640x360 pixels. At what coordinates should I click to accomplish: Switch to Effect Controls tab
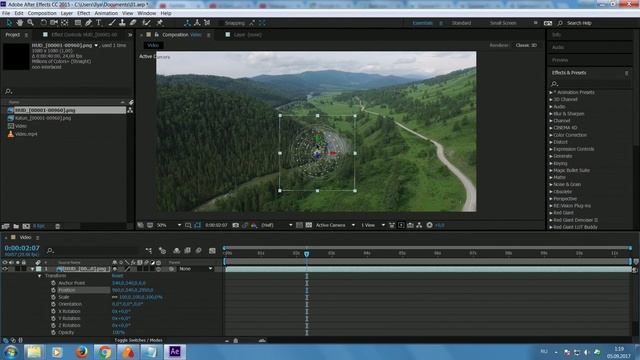pos(84,35)
